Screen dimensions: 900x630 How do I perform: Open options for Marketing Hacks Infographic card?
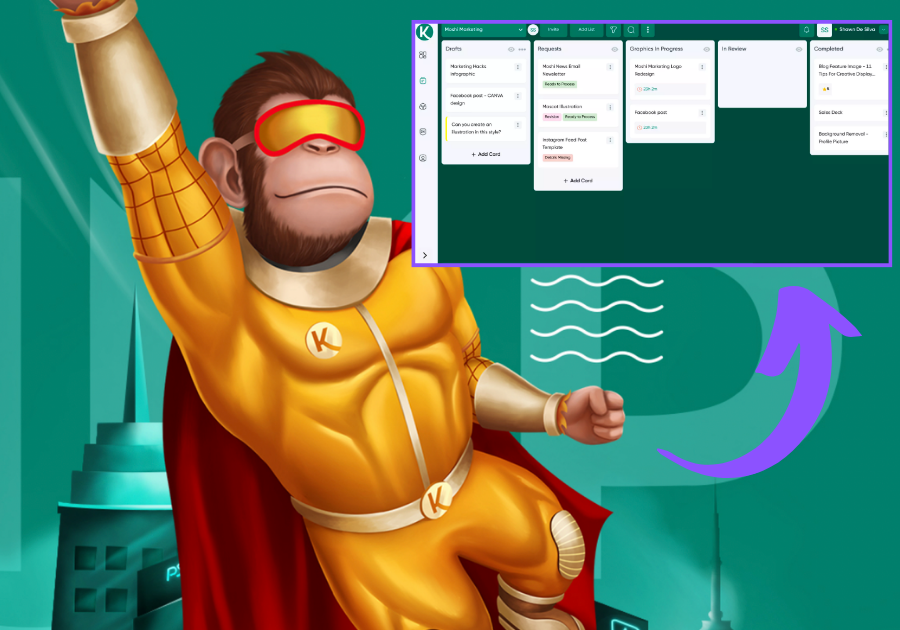tap(517, 68)
